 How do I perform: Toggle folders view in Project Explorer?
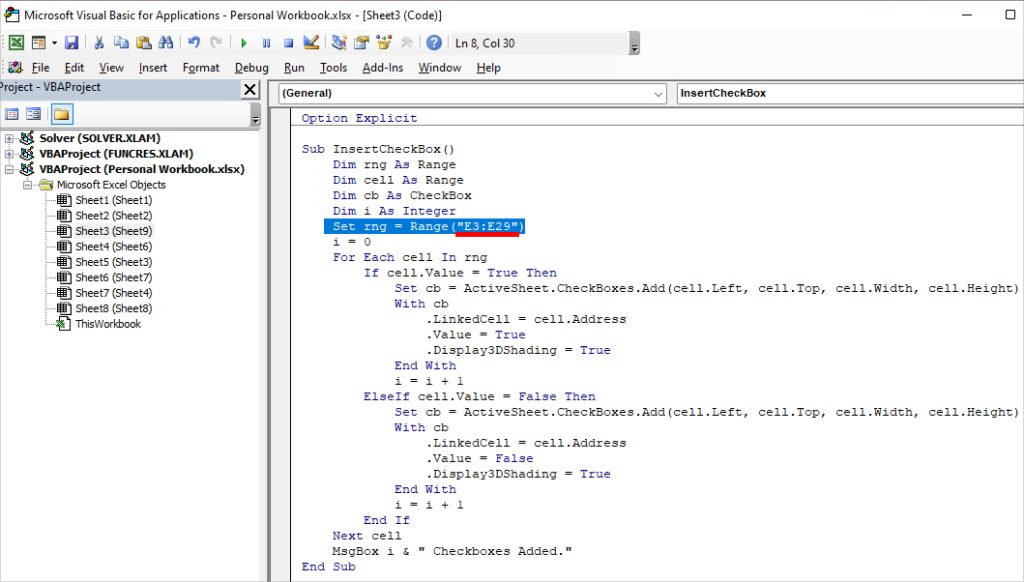[60, 113]
